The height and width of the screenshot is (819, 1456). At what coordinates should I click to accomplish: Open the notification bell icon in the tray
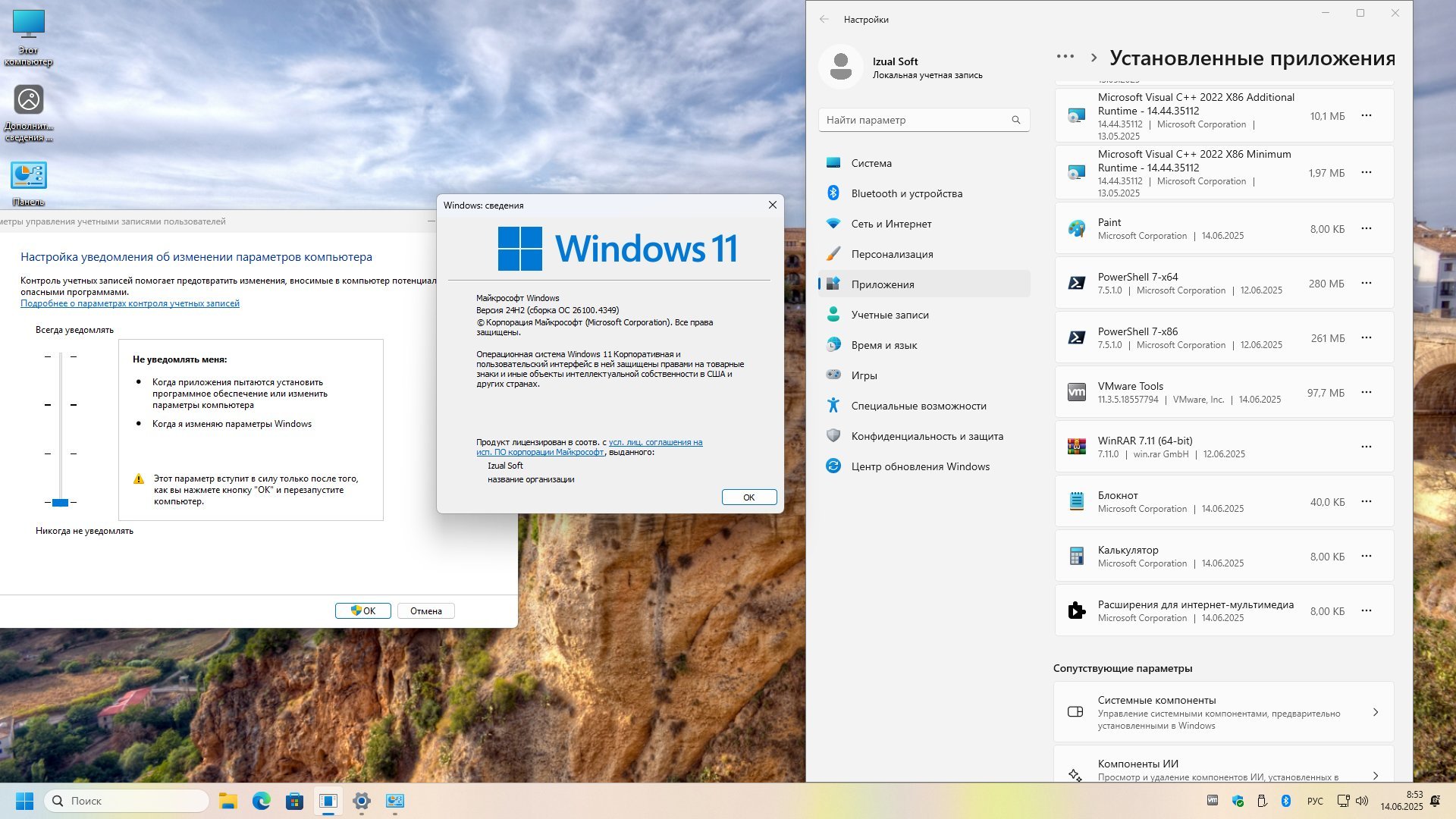tap(1435, 801)
